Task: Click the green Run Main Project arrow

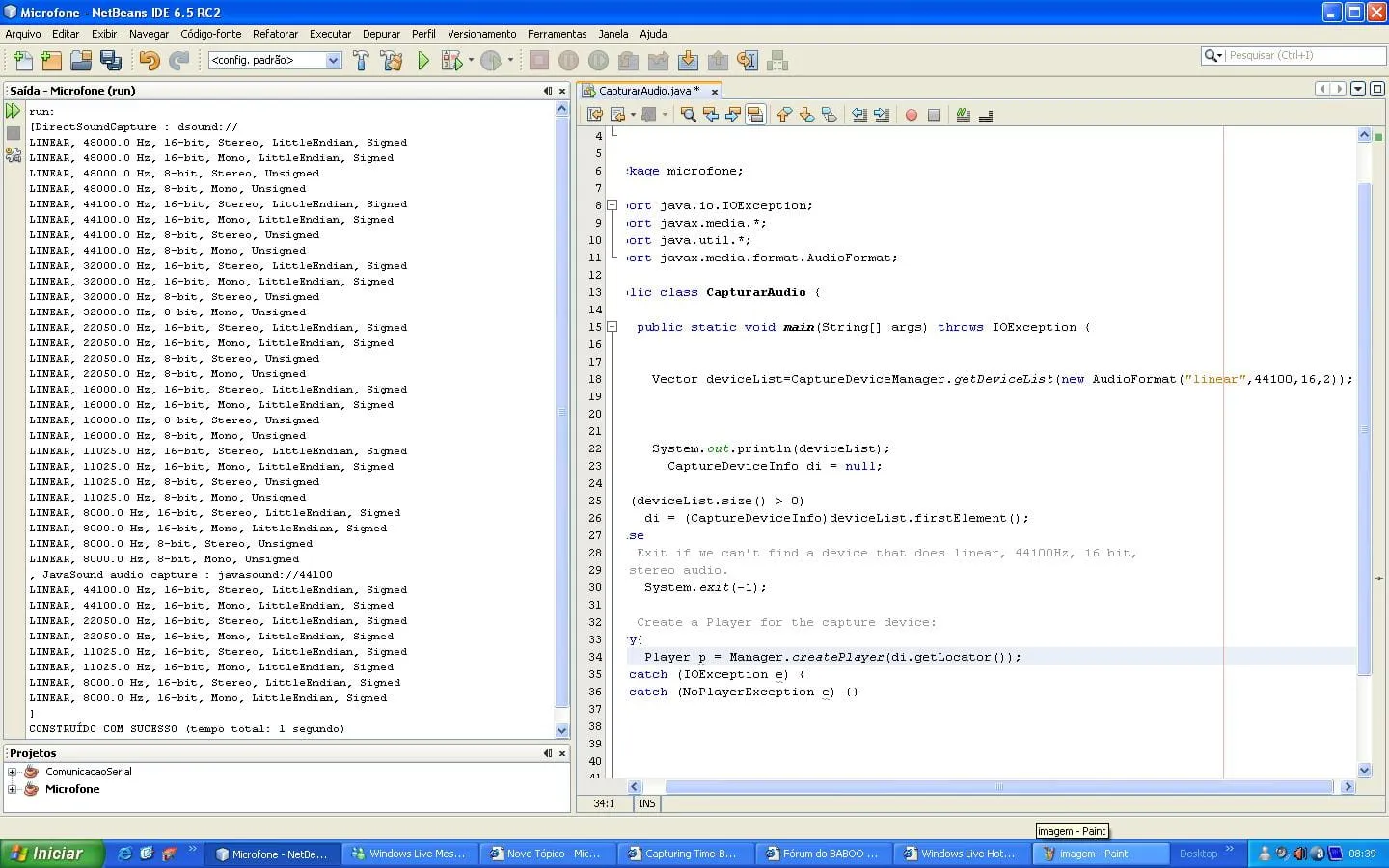Action: (x=422, y=61)
